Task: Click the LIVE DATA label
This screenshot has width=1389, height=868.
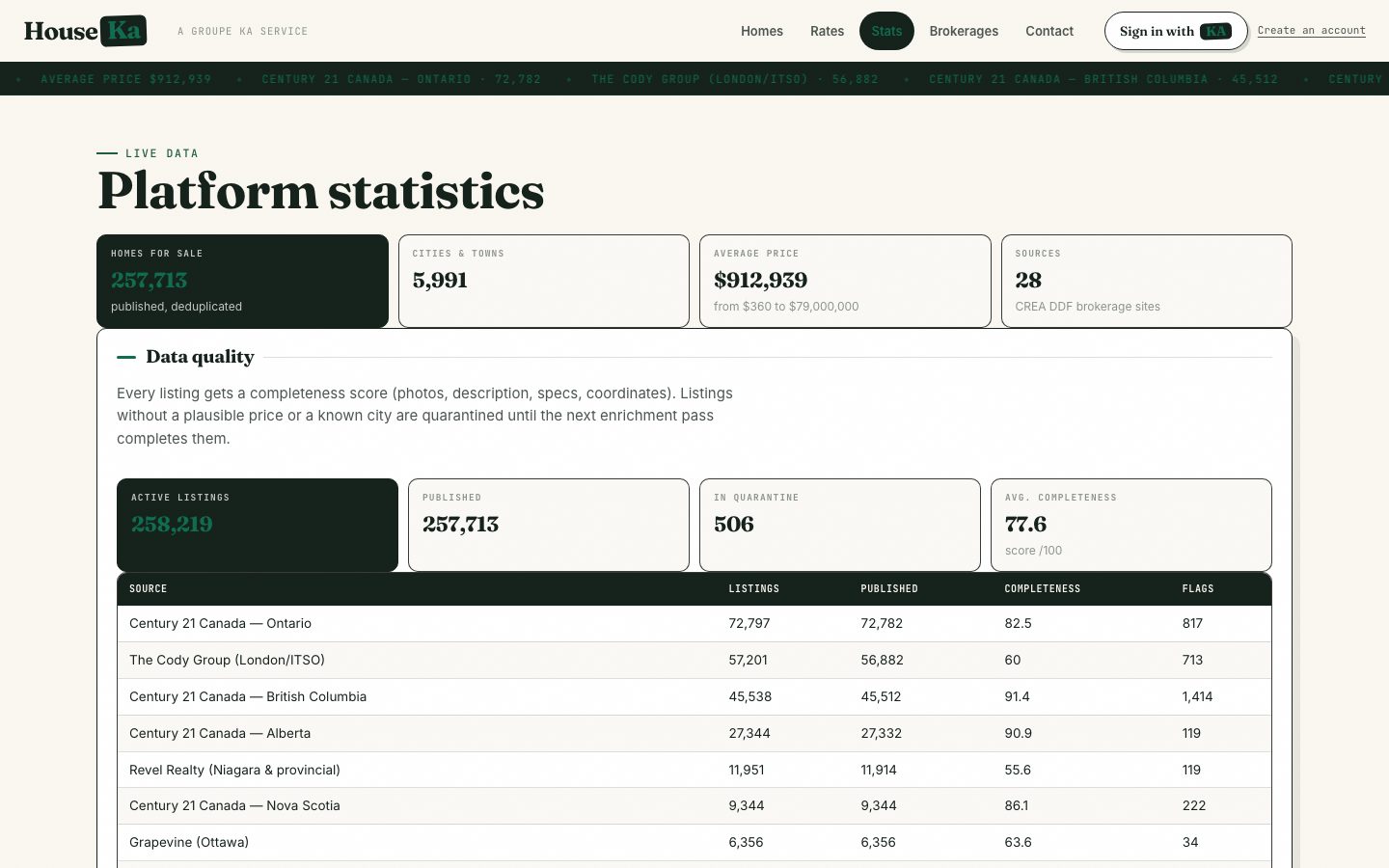Action: point(162,153)
